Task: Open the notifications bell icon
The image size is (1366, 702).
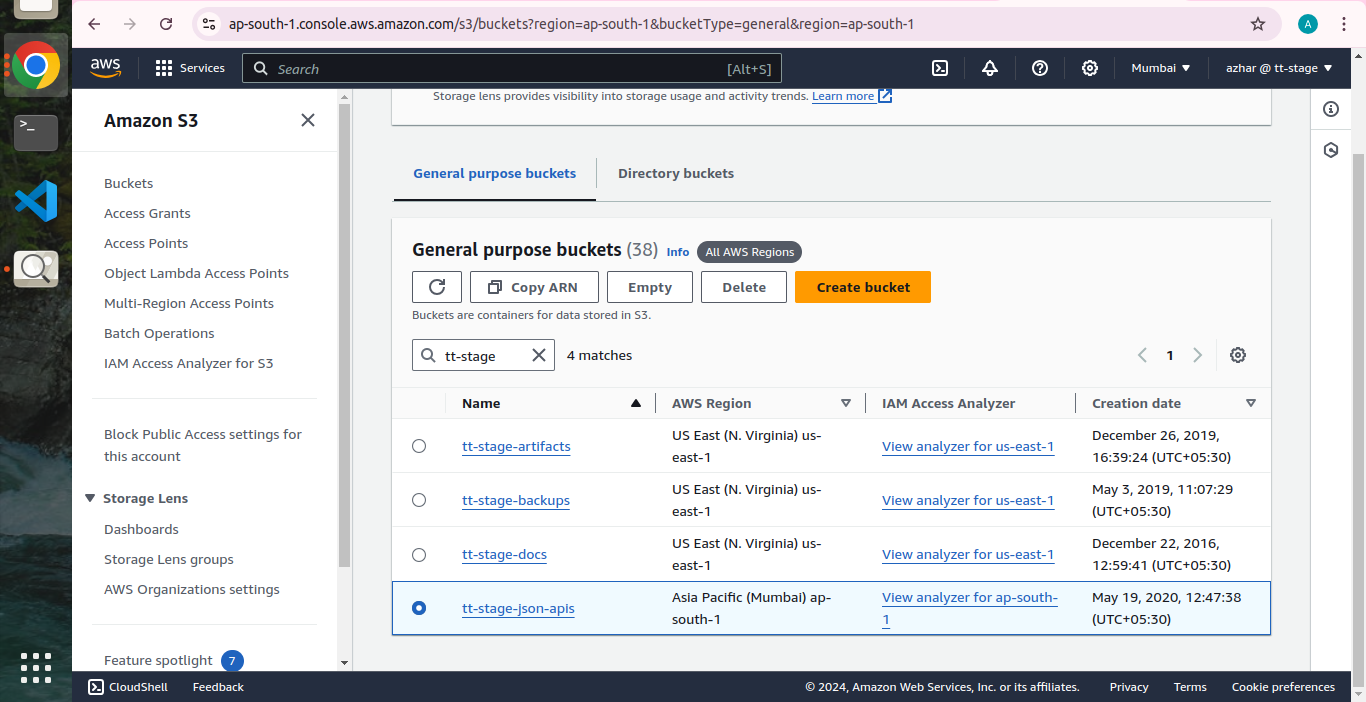Action: tap(990, 68)
